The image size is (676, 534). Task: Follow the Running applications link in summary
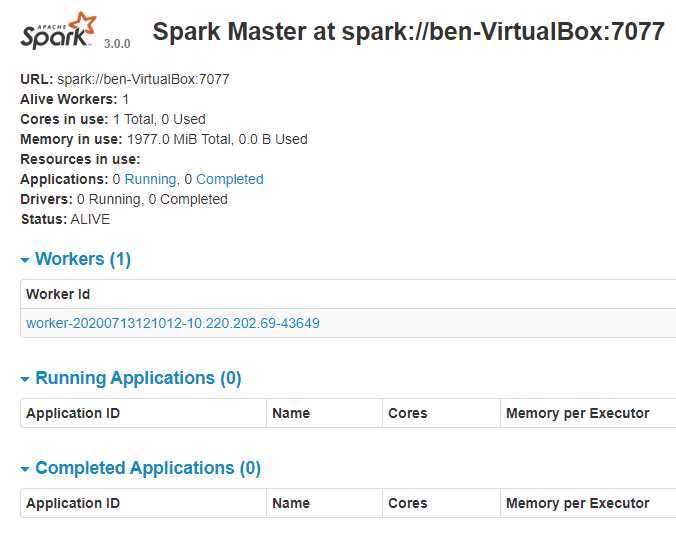[x=150, y=179]
